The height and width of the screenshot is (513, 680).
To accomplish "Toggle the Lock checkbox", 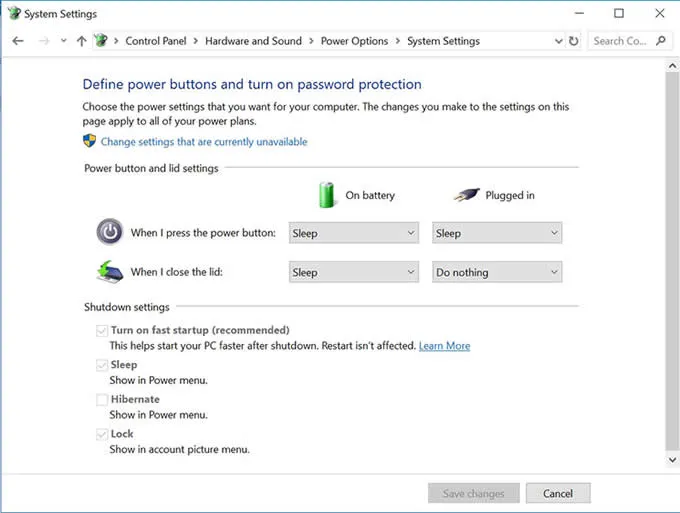I will [101, 434].
